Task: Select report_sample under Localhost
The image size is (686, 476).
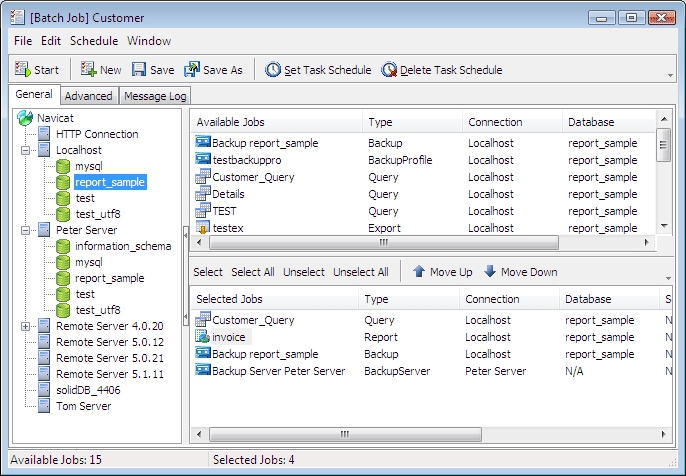Action: coord(110,182)
